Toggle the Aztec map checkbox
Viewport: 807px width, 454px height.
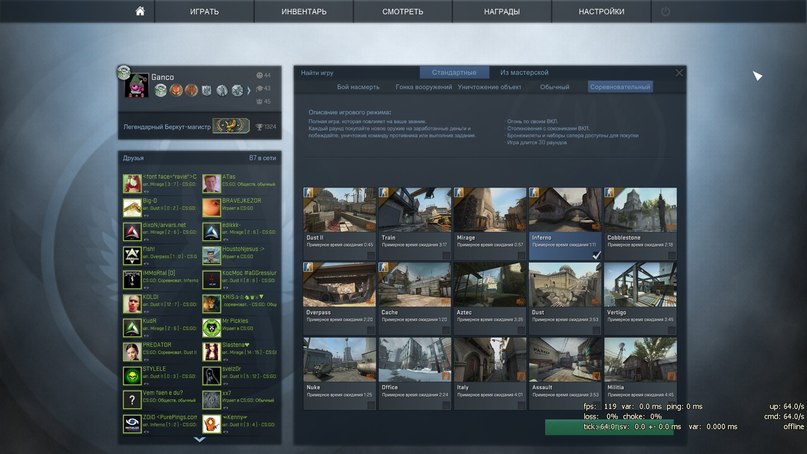tap(521, 330)
